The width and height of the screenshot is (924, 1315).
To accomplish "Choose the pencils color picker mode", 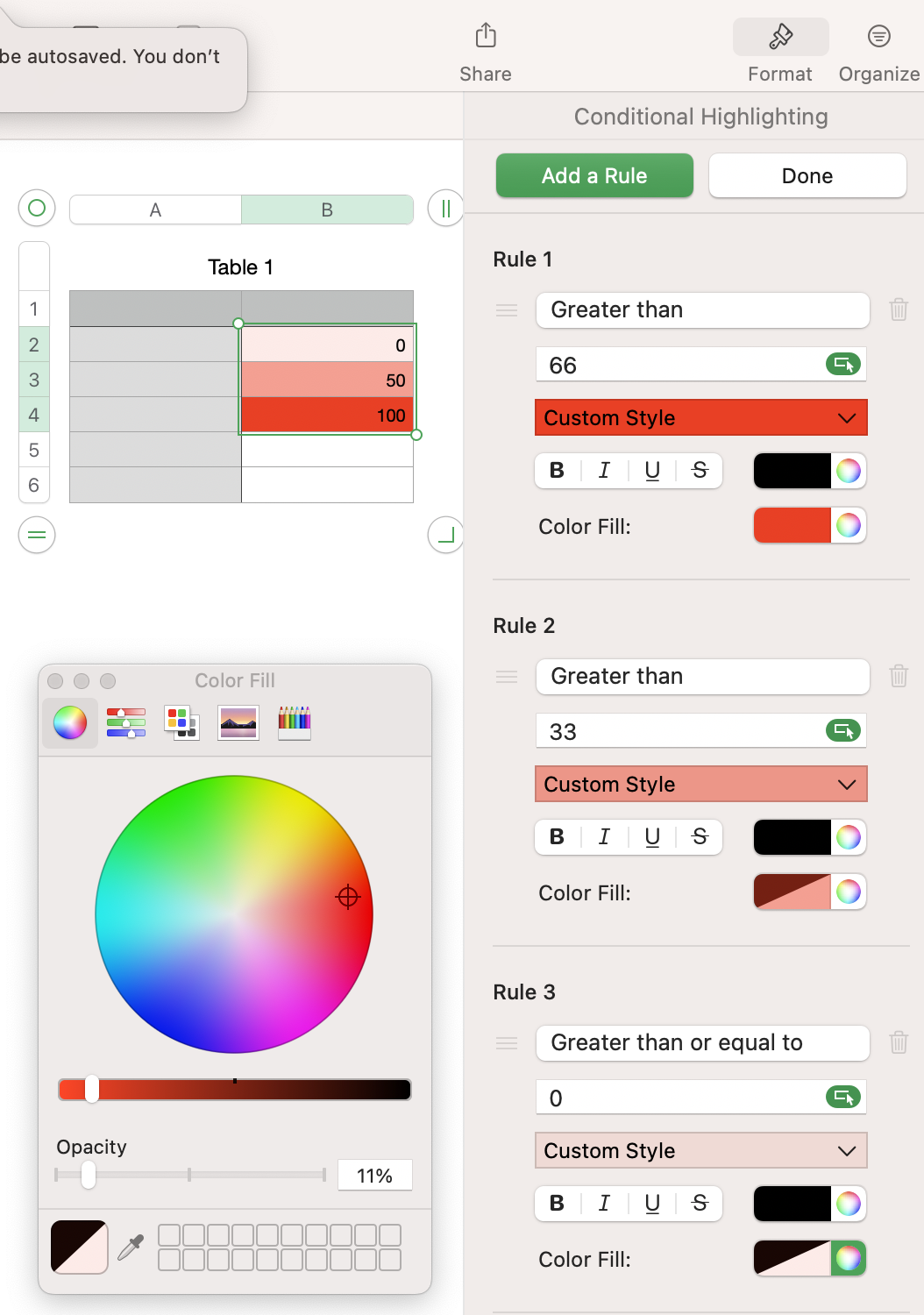I will pos(295,722).
